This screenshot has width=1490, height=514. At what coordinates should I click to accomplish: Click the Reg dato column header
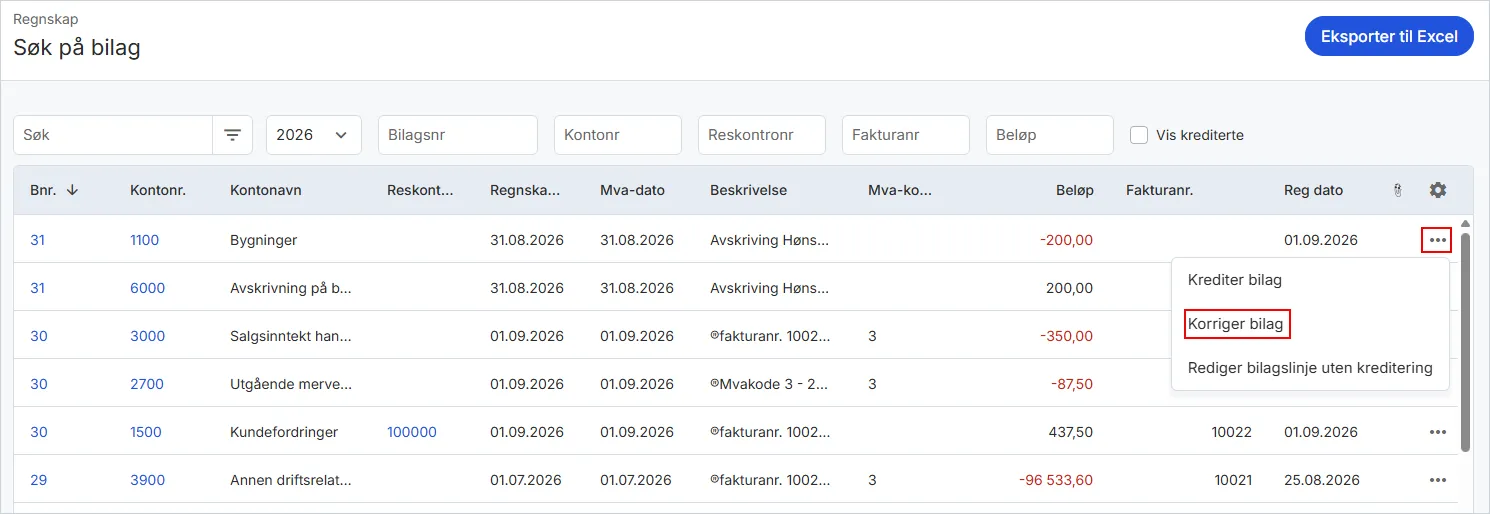pyautogui.click(x=1313, y=190)
